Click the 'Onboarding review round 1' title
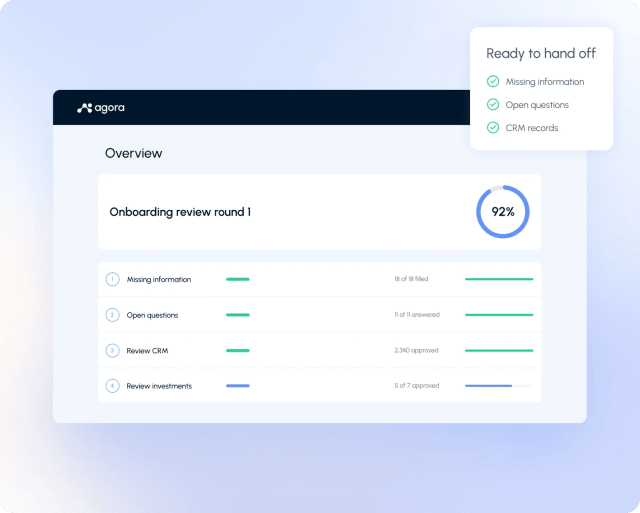The height and width of the screenshot is (513, 640). point(180,212)
